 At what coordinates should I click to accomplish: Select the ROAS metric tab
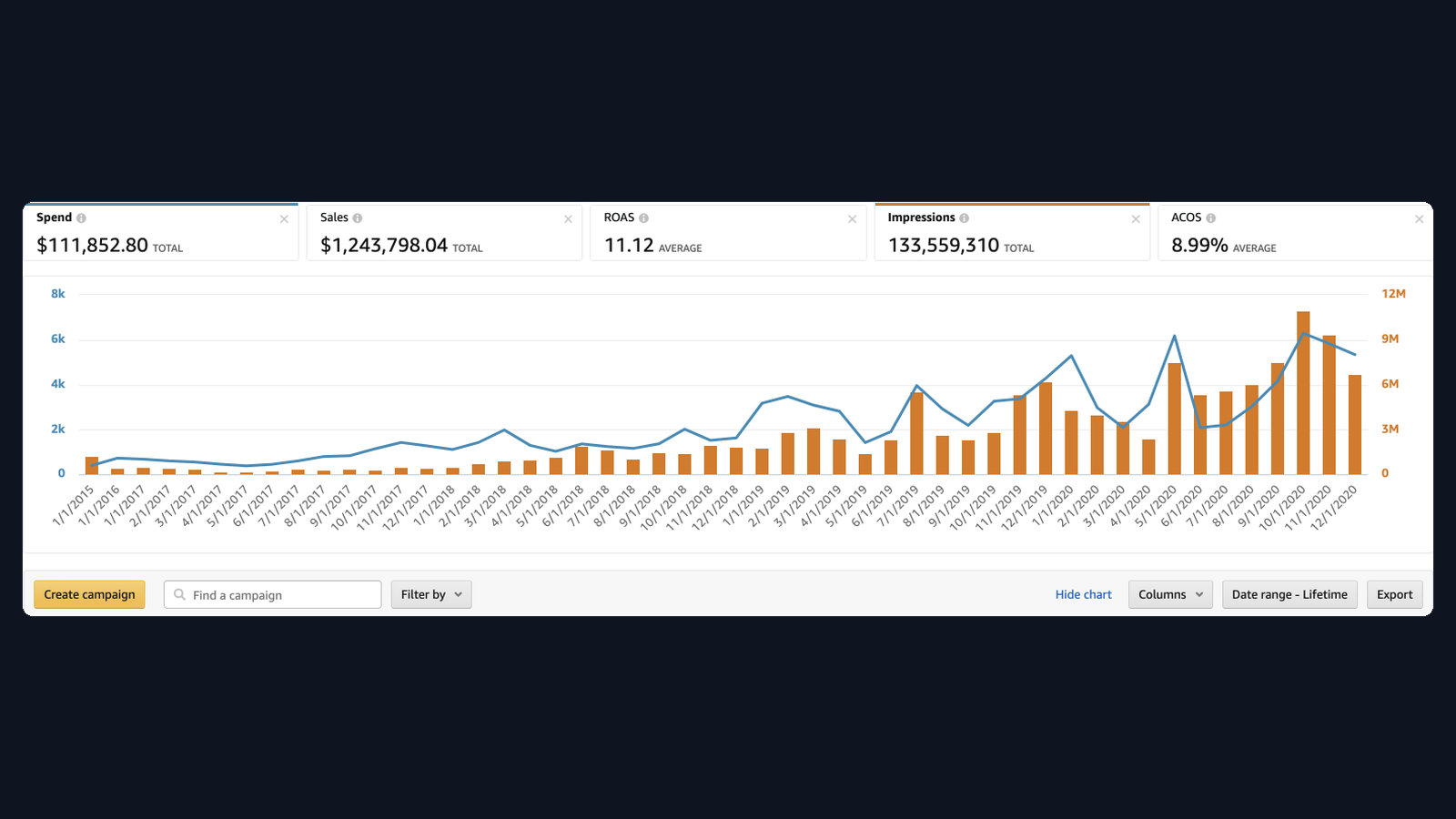tap(728, 232)
